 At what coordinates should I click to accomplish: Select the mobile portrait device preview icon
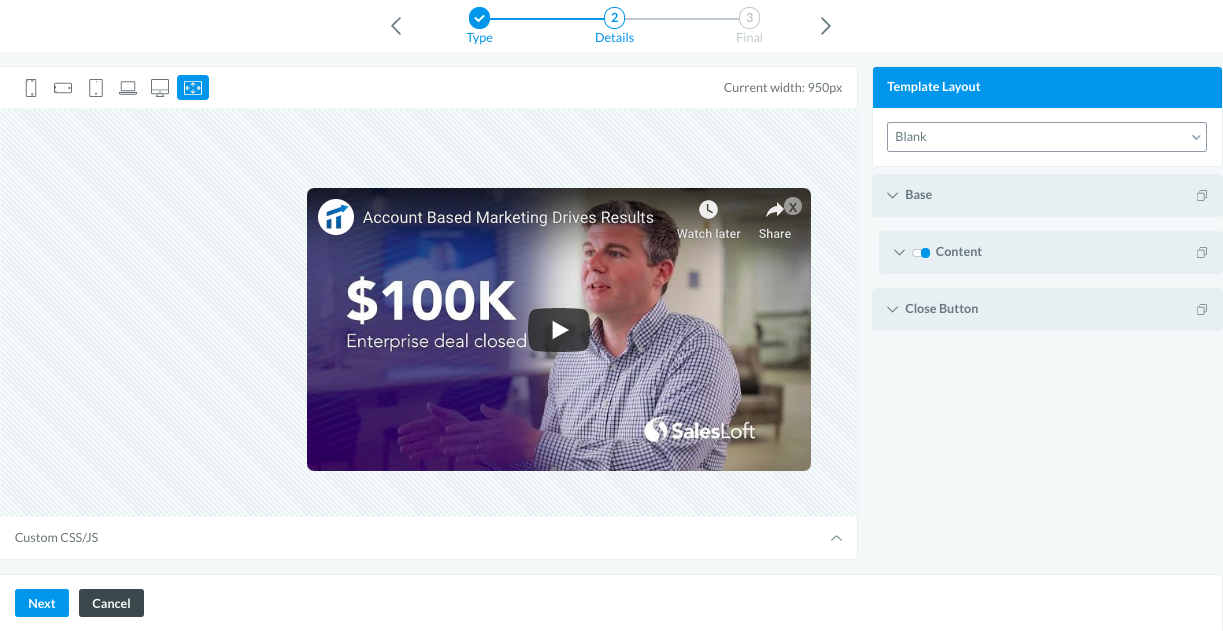[x=31, y=88]
